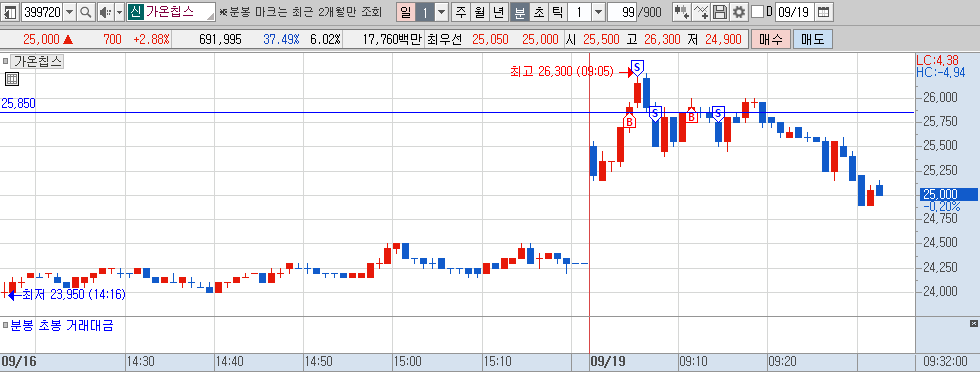The height and width of the screenshot is (372, 980).
Task: Click the 최저 23,950 (14:16) low annotation
Action: pyautogui.click(x=74, y=294)
